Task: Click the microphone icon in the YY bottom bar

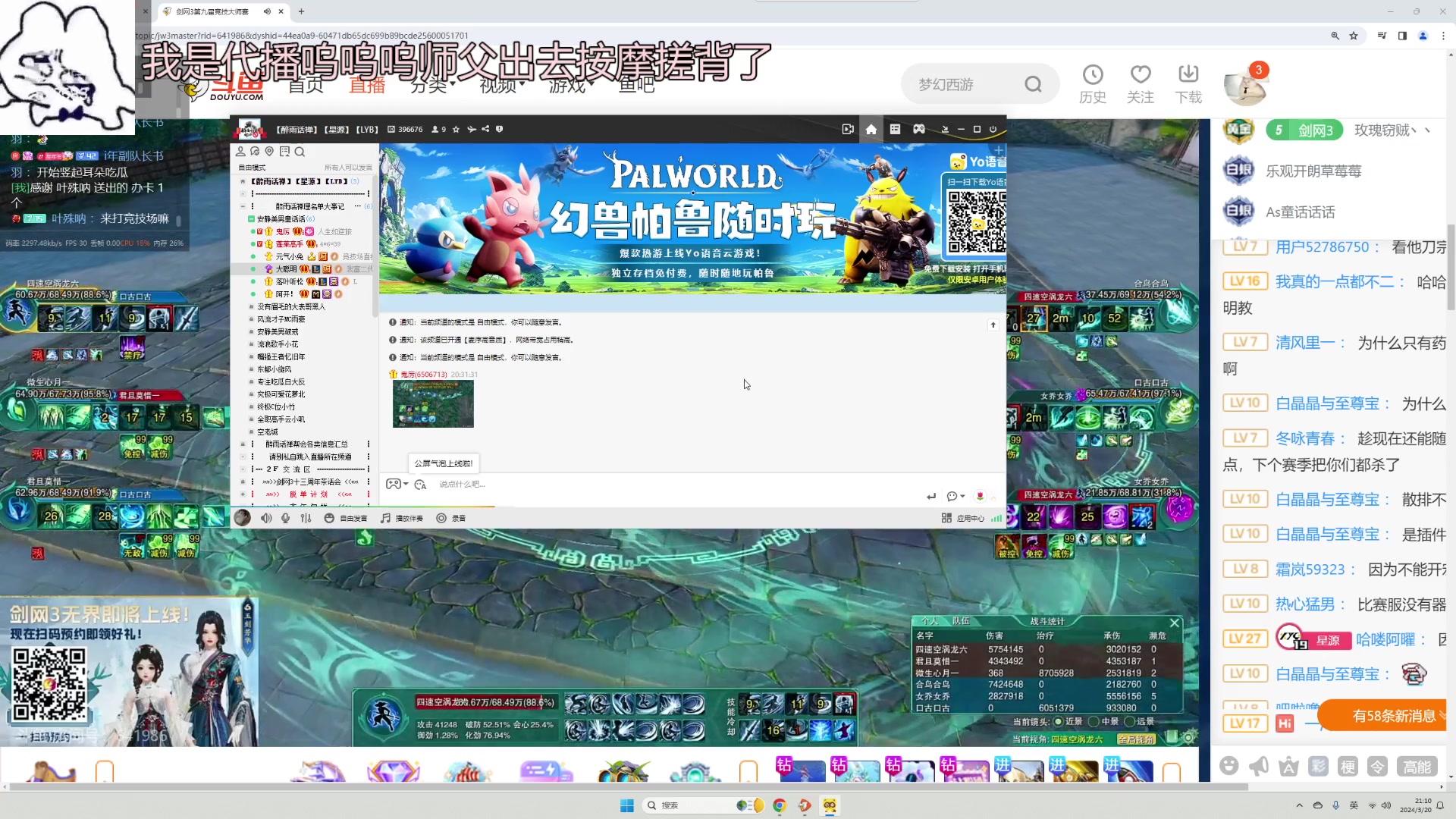Action: pyautogui.click(x=285, y=518)
